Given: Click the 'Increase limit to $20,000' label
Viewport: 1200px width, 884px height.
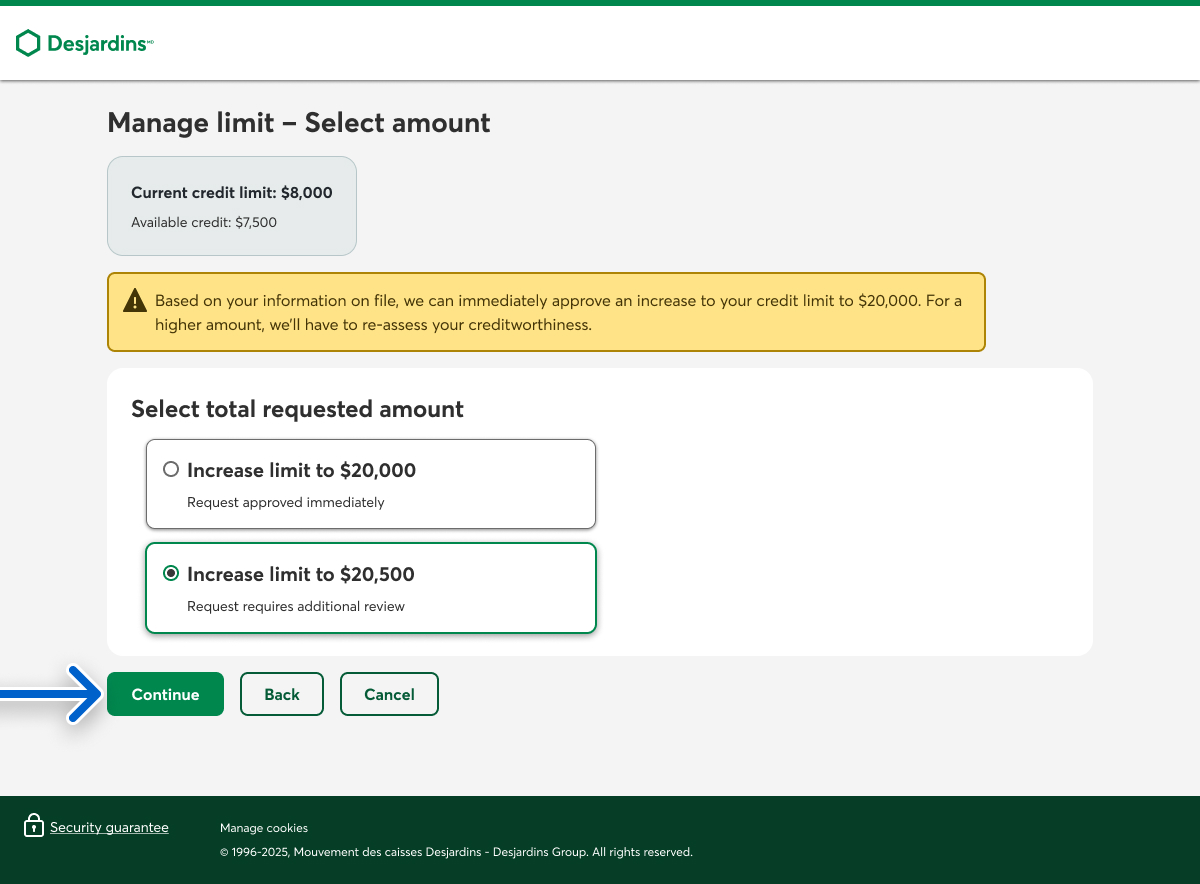Looking at the screenshot, I should 301,470.
